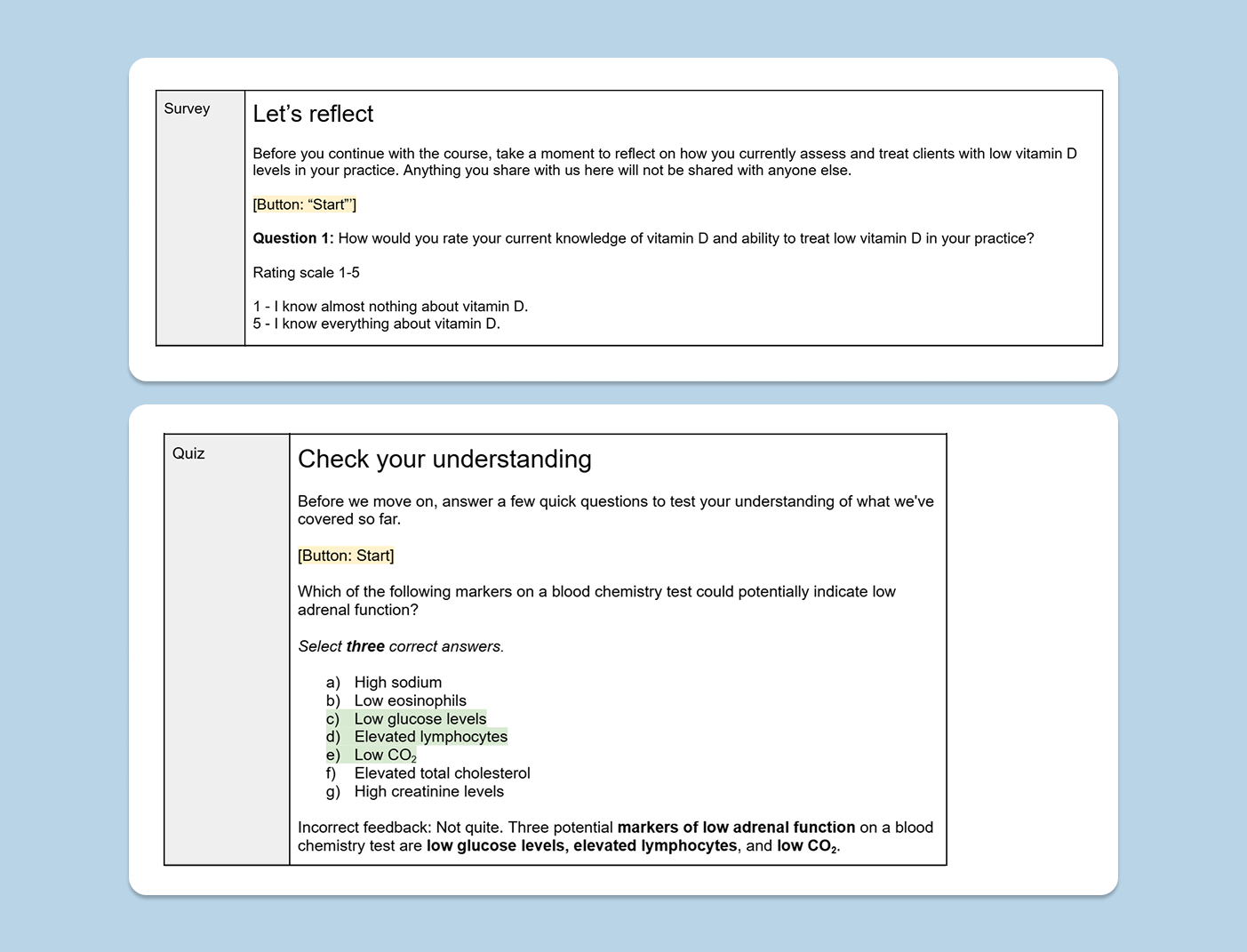Screen dimensions: 1247x952
Task: Select the highlighted "Low CO₂" option
Action: [x=384, y=756]
